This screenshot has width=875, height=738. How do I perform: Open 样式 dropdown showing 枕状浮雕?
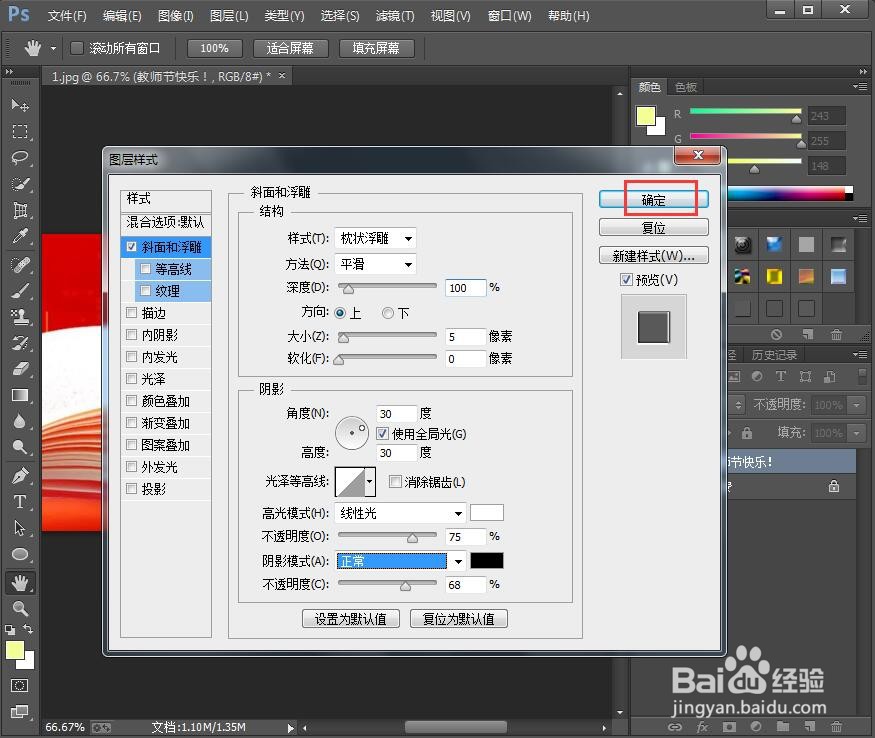pyautogui.click(x=375, y=238)
